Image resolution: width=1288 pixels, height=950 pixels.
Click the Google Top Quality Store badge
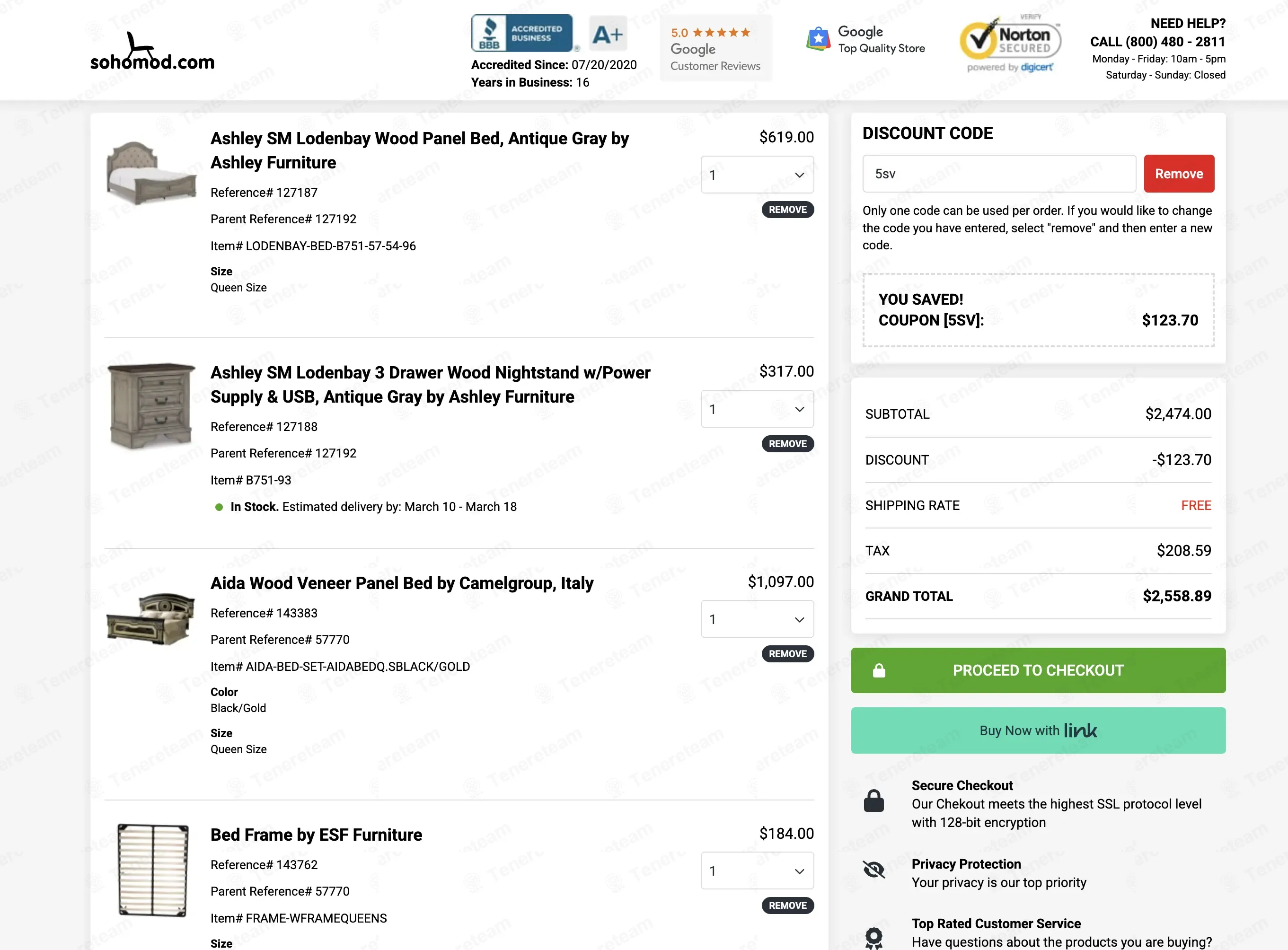click(866, 40)
